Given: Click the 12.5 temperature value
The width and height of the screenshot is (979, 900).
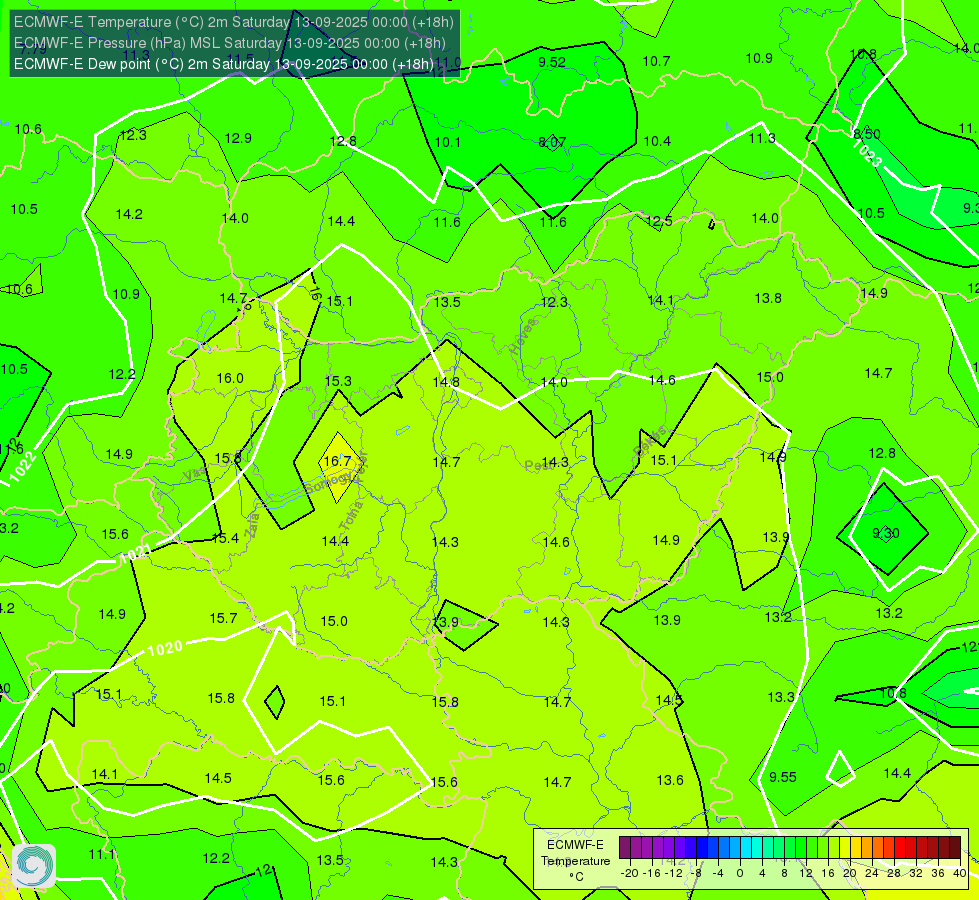Looking at the screenshot, I should (x=659, y=221).
